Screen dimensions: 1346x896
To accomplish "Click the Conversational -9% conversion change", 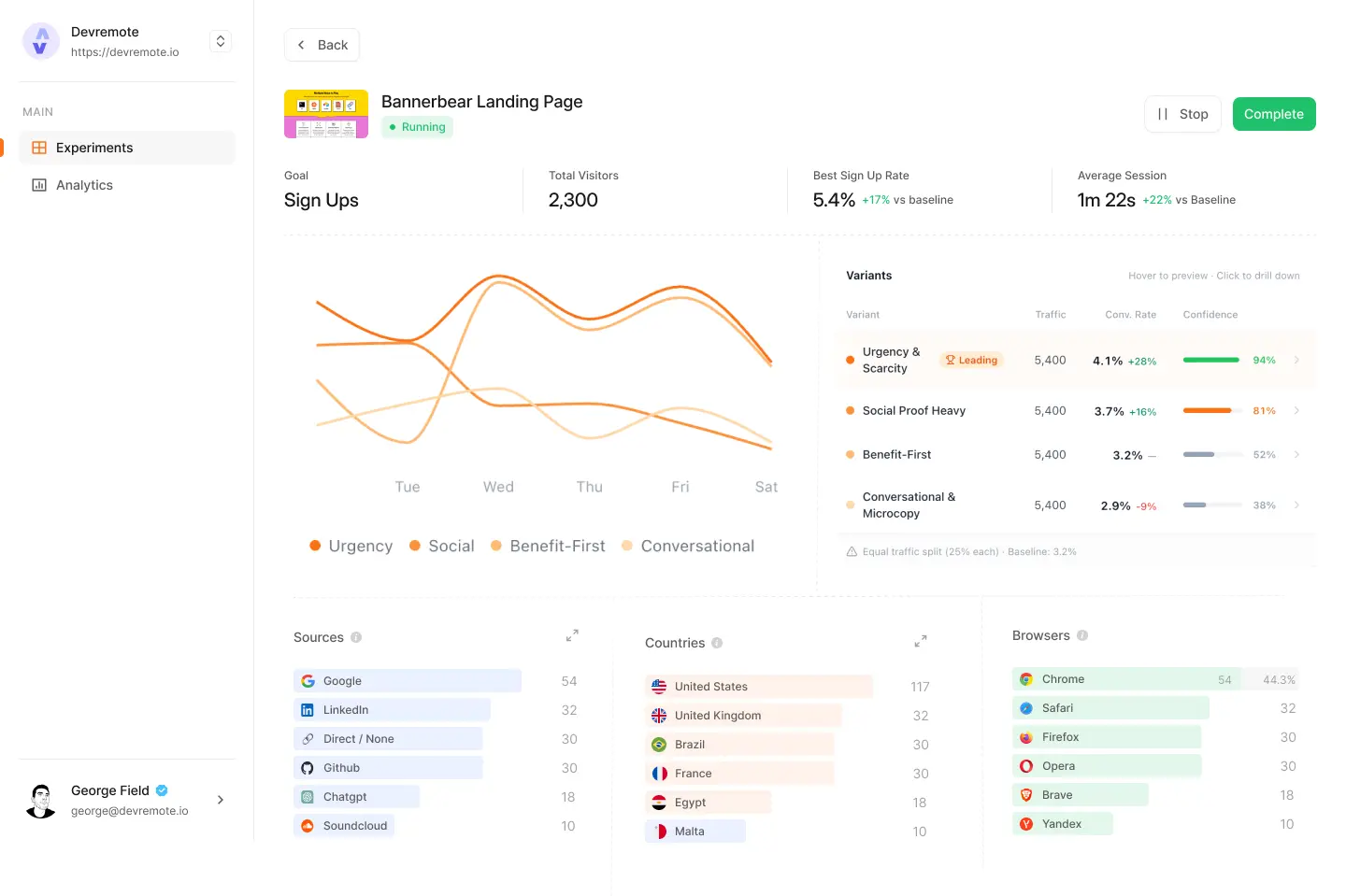I will [x=1147, y=506].
